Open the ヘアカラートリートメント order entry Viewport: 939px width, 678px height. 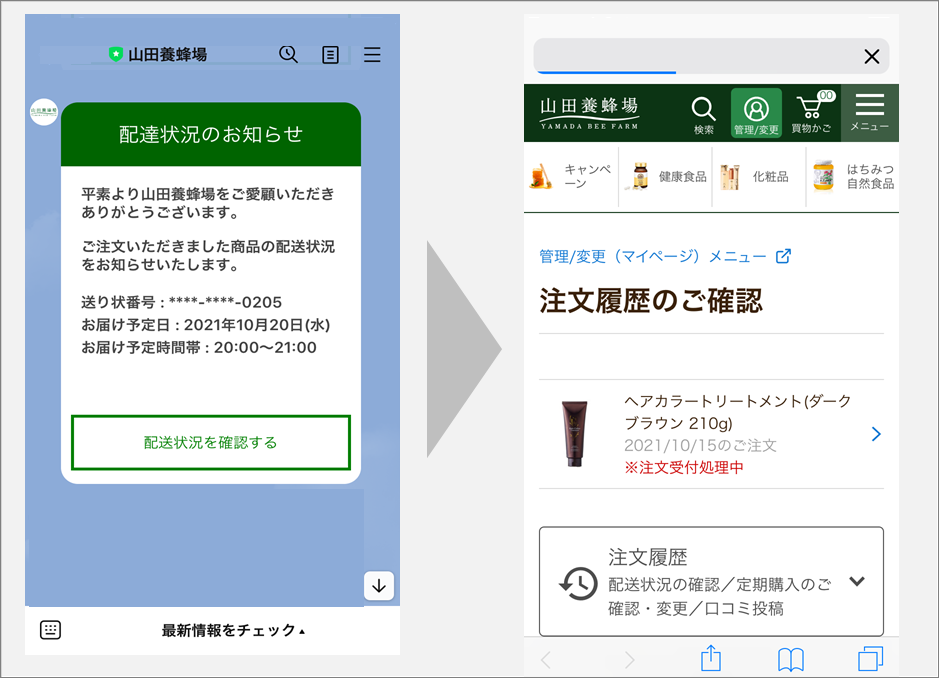[x=711, y=434]
